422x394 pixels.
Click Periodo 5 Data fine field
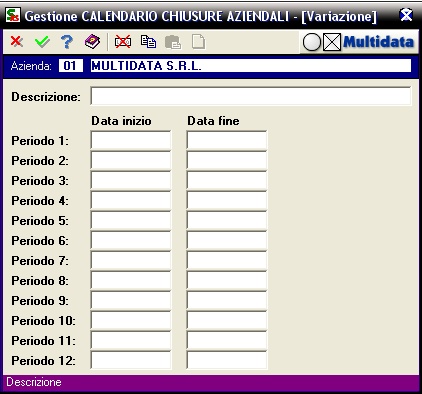click(x=227, y=220)
